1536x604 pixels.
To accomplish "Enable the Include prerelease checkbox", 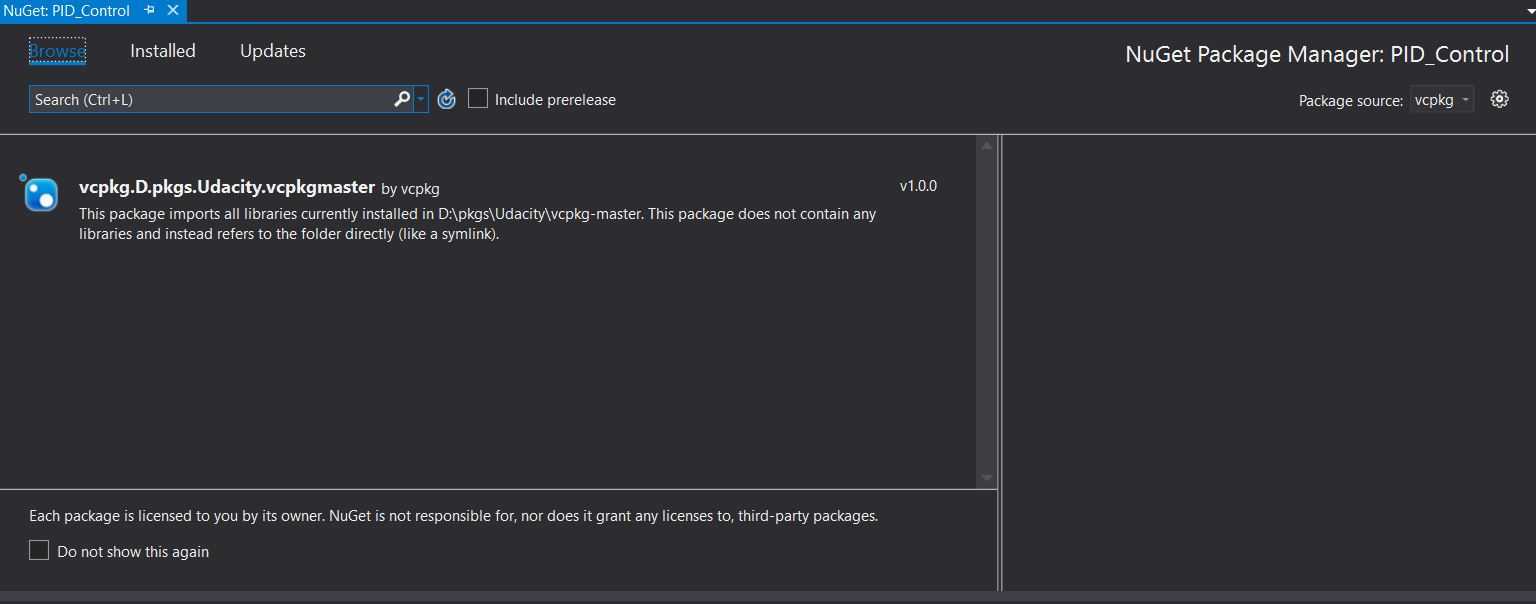I will [x=478, y=99].
